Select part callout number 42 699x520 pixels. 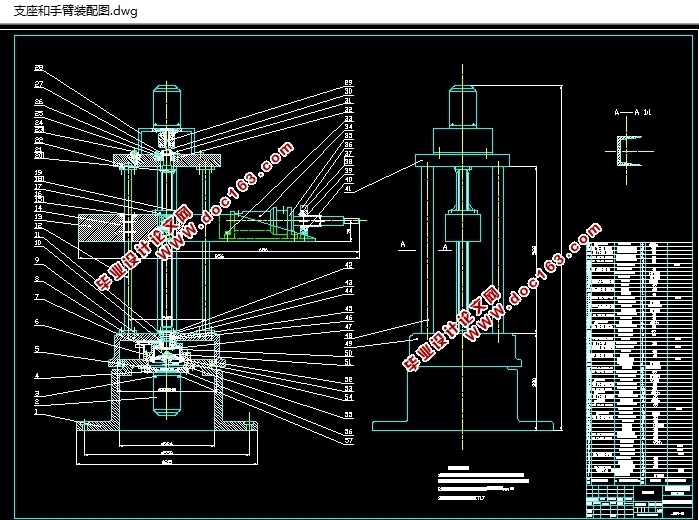(x=348, y=265)
